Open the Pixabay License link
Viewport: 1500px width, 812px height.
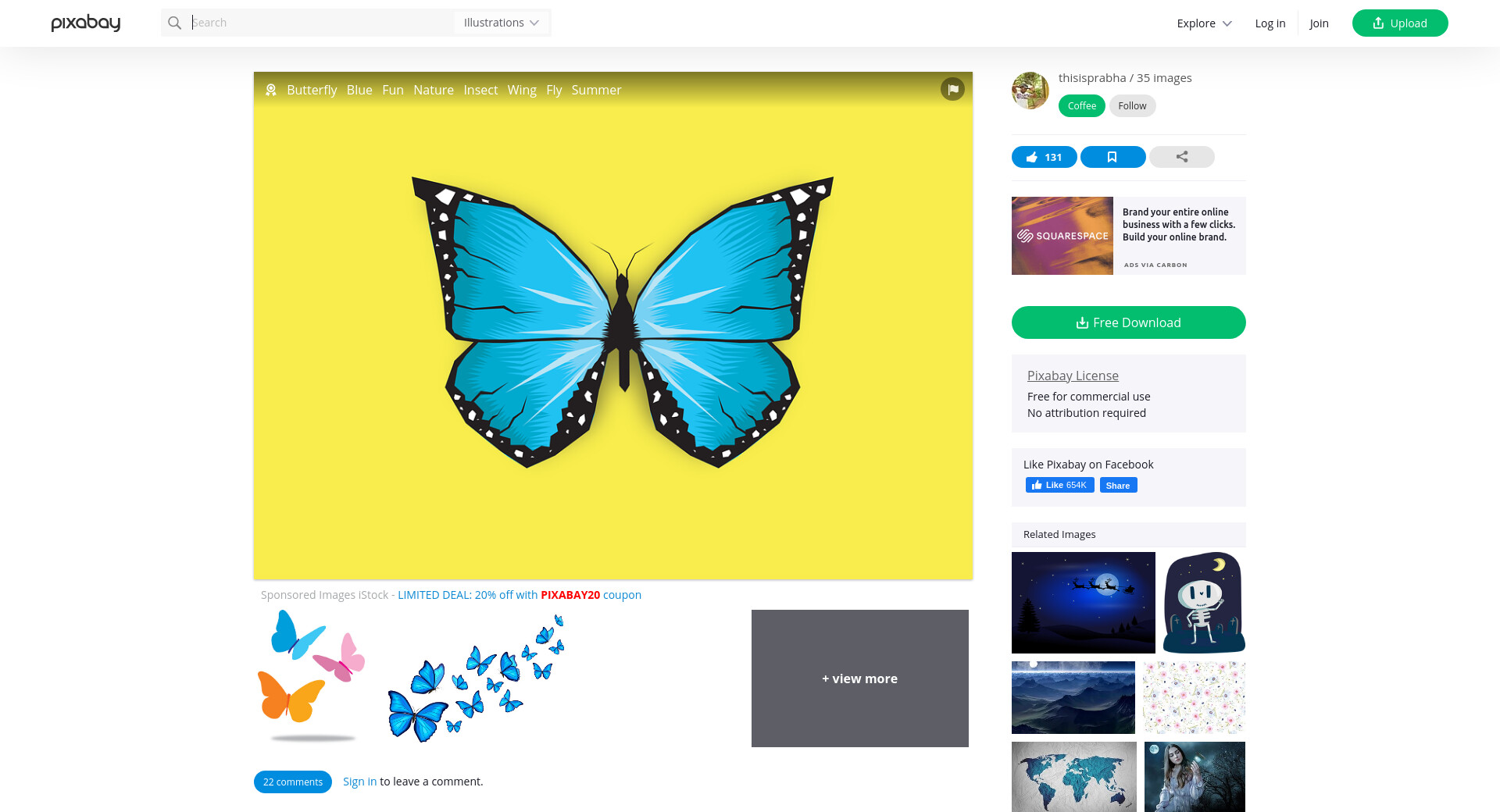(x=1073, y=376)
